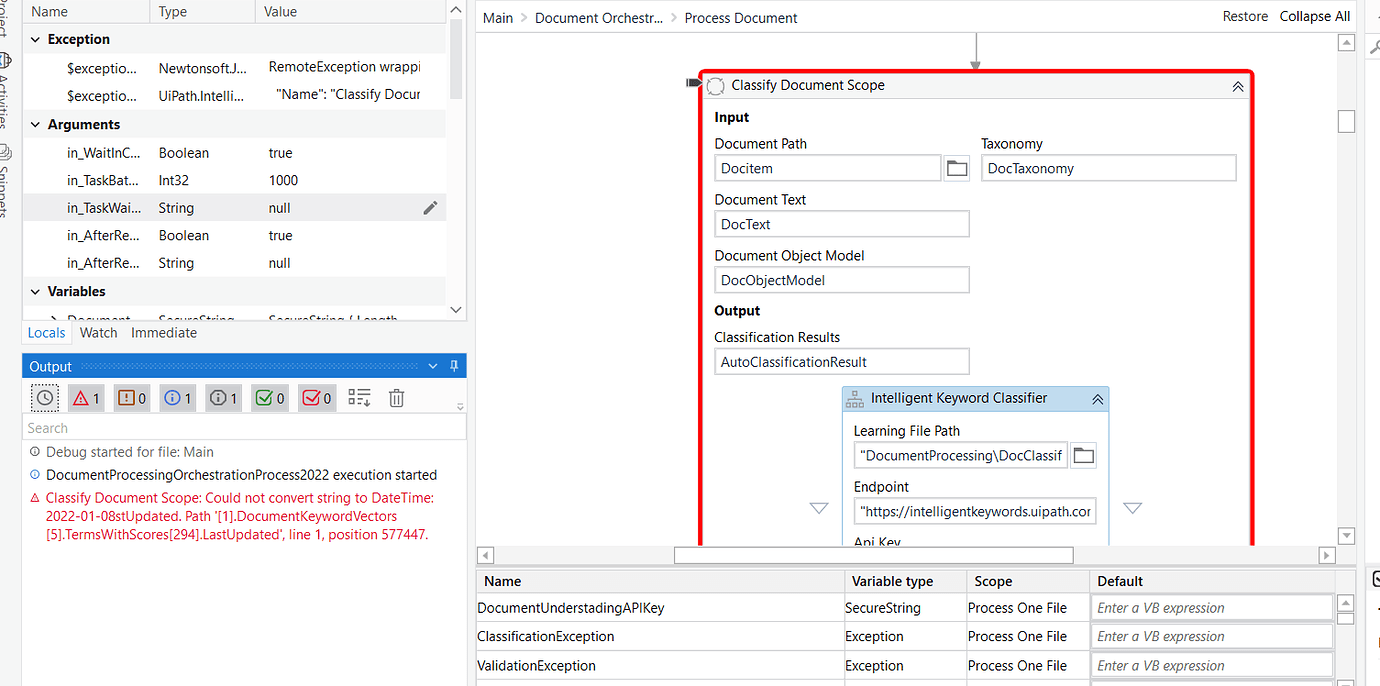Screen dimensions: 1380x686
Task: Click the Restore button
Action: 1245,16
